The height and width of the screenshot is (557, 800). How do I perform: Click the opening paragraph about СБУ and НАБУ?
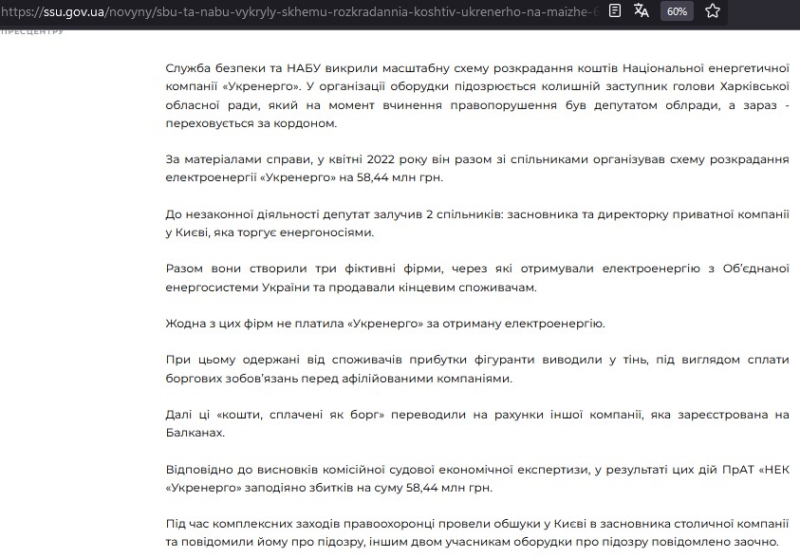click(x=478, y=95)
